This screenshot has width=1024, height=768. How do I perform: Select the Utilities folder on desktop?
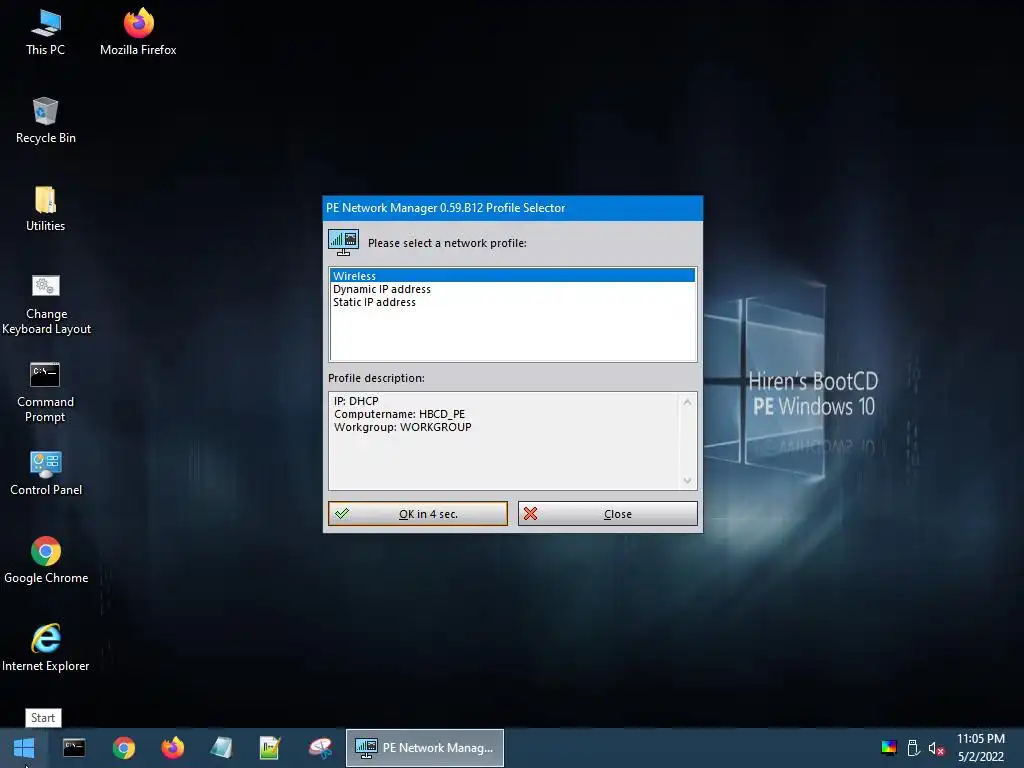coord(45,208)
